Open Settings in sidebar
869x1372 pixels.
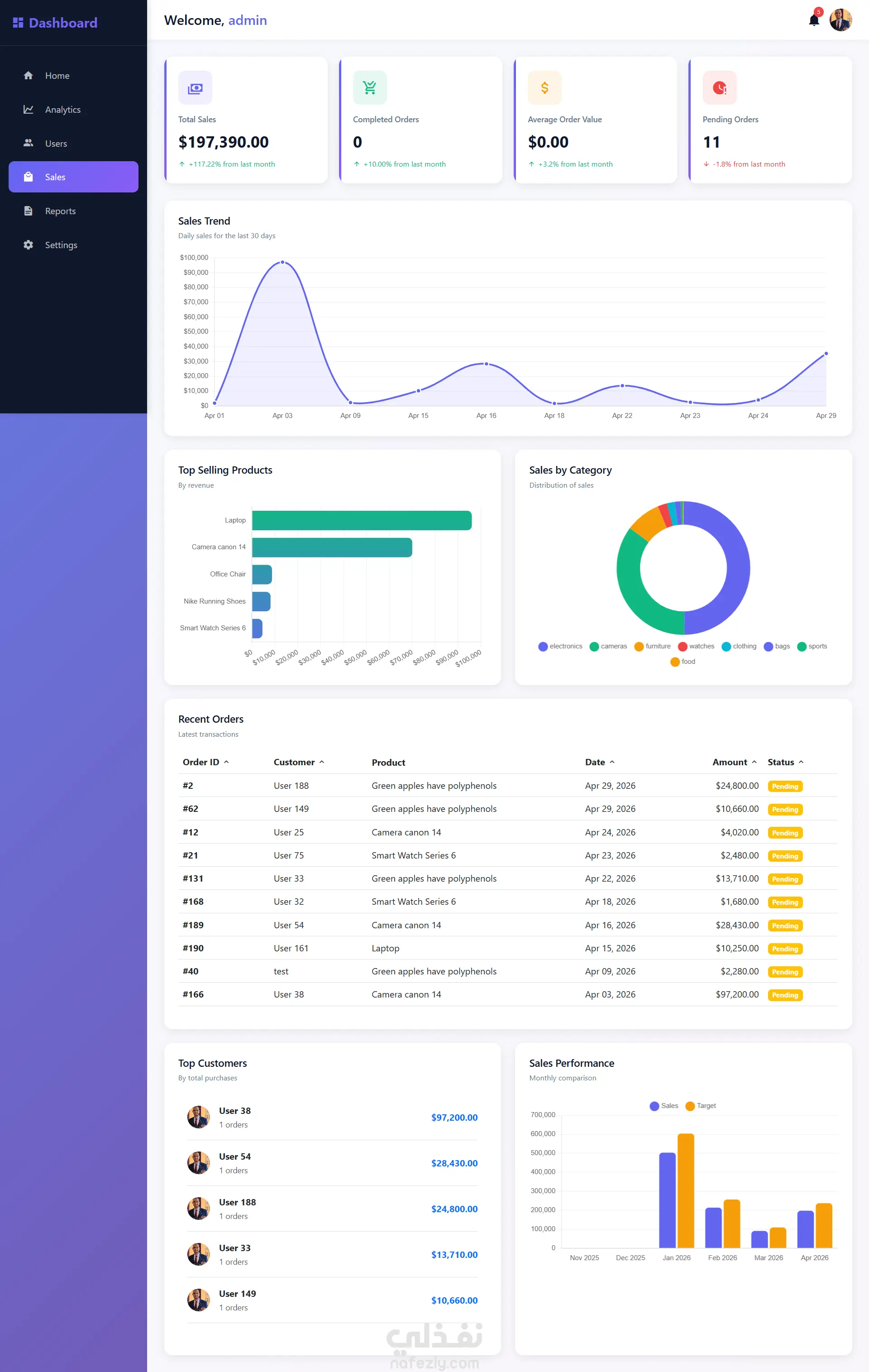tap(73, 245)
